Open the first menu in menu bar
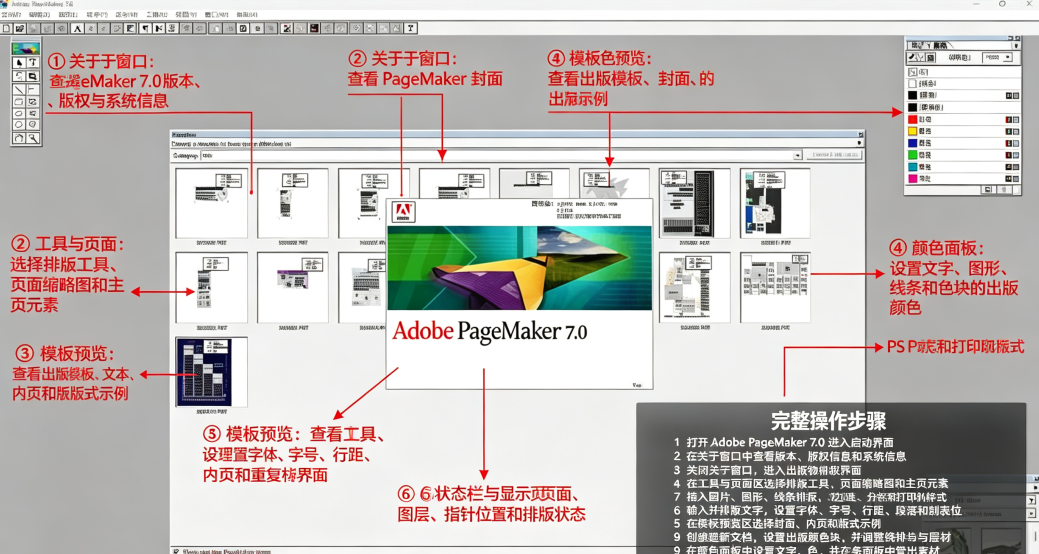 tap(11, 14)
